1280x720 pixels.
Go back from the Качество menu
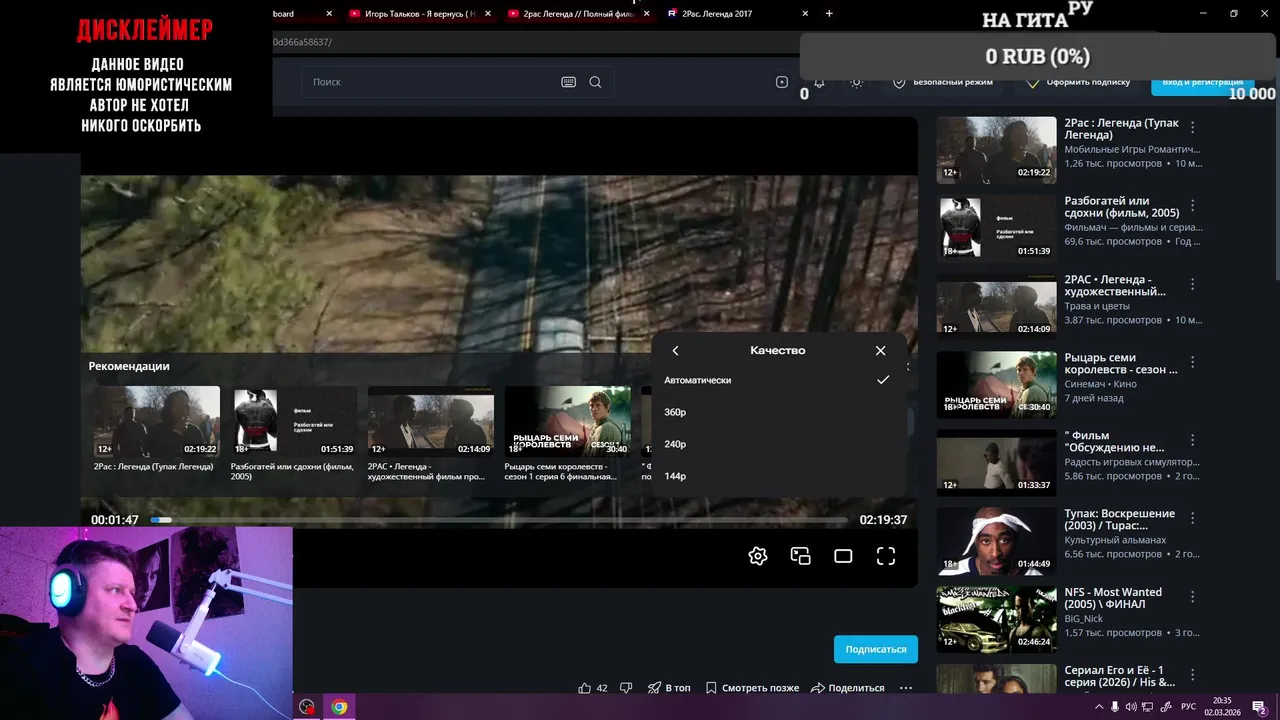(x=675, y=350)
